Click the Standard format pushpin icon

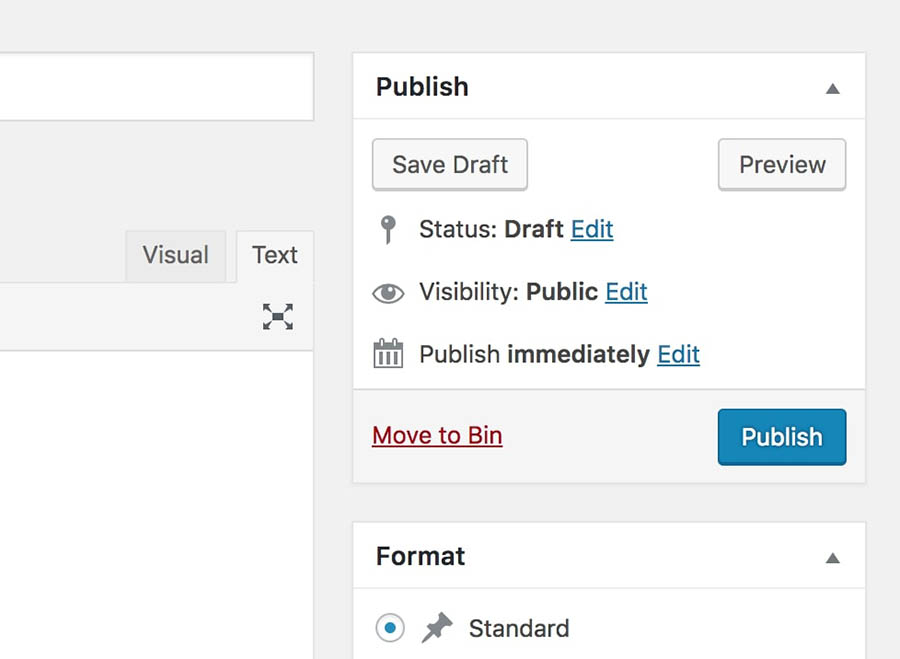click(x=437, y=627)
